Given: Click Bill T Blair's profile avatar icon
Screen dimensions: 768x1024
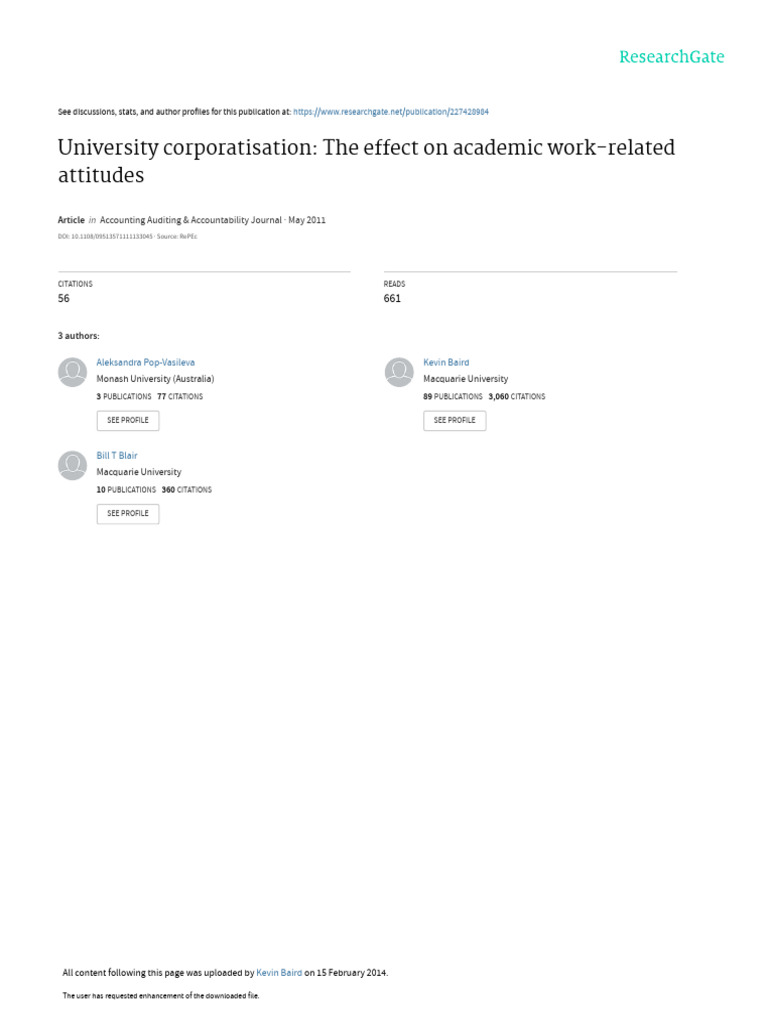Looking at the screenshot, I should click(x=72, y=465).
